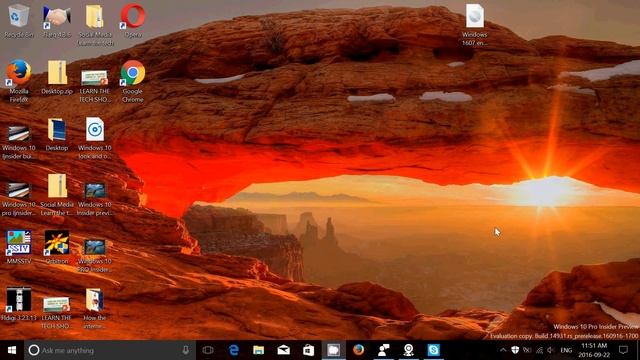Activate Cortana microphone in search box
Screen dimensions: 640x360
[185, 350]
